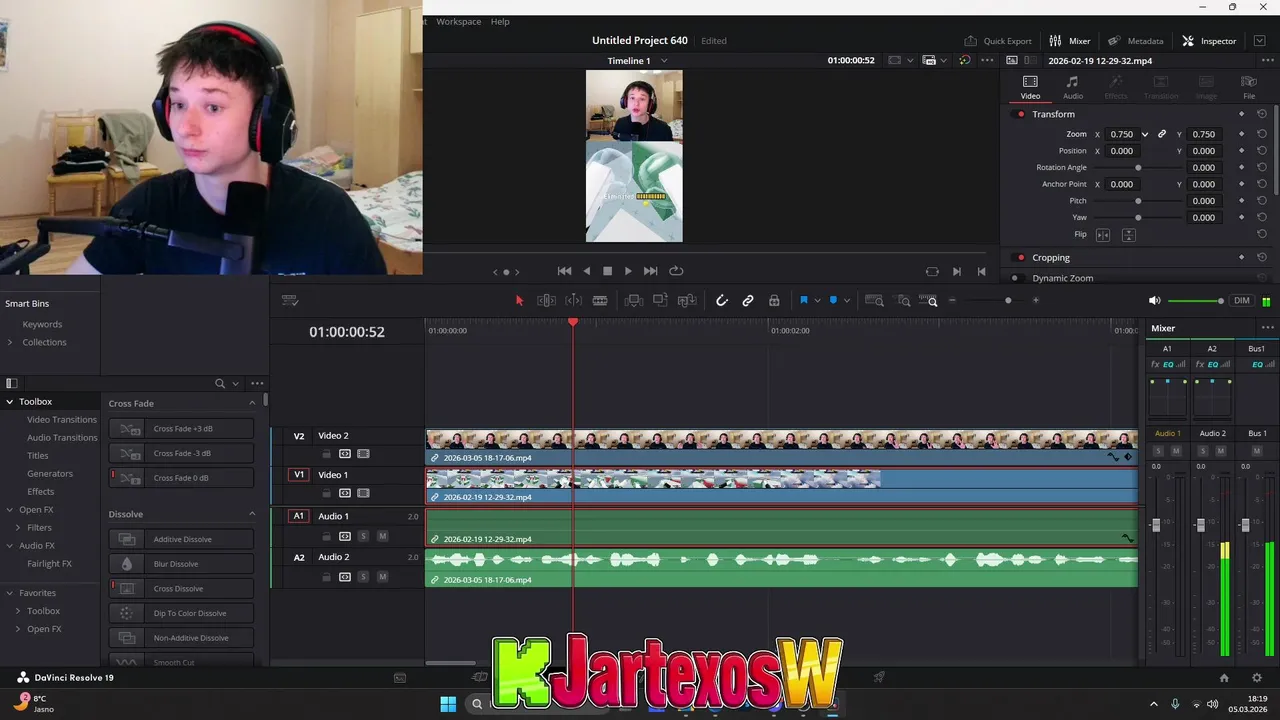1280x720 pixels.
Task: Open the Project Manager home icon
Action: pyautogui.click(x=1224, y=678)
